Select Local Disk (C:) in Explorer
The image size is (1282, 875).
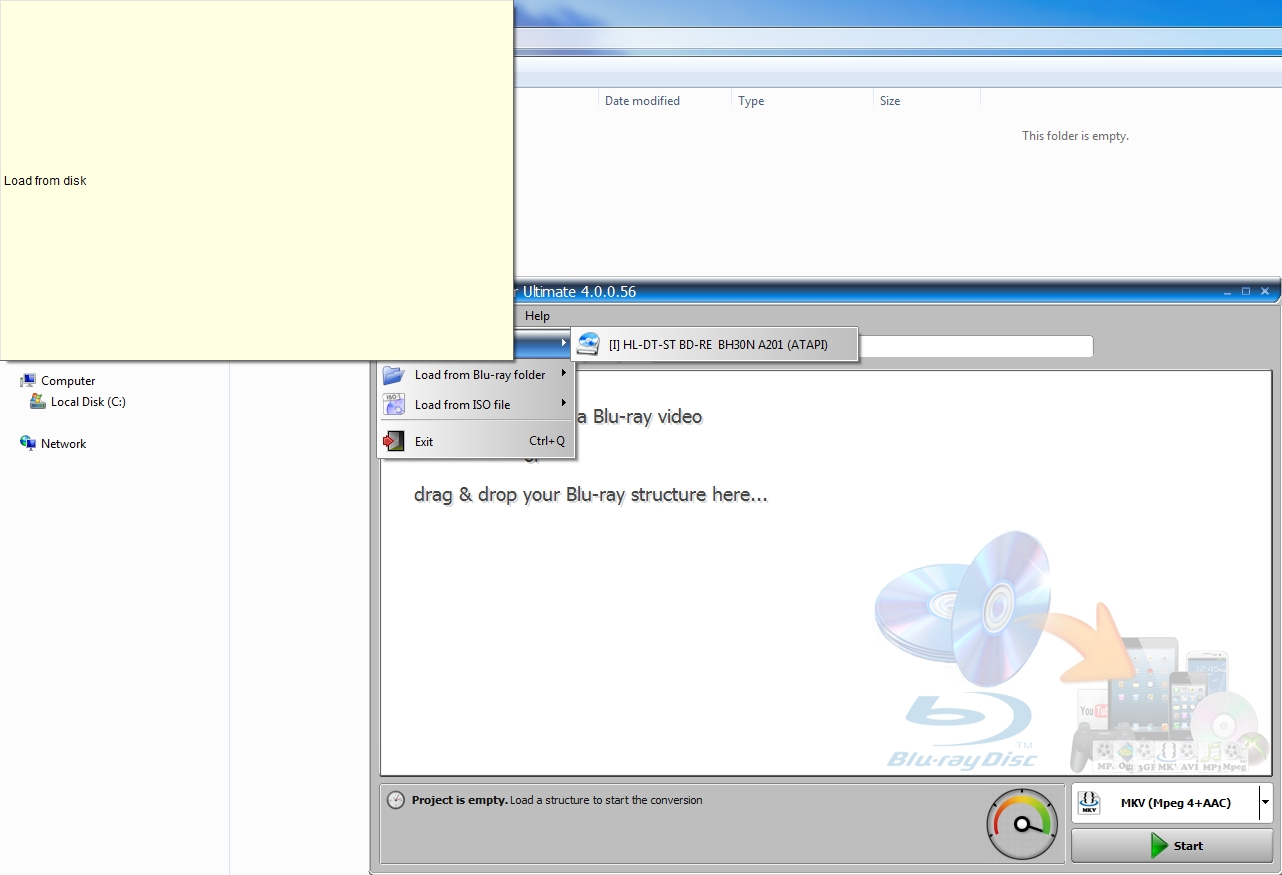(x=88, y=402)
